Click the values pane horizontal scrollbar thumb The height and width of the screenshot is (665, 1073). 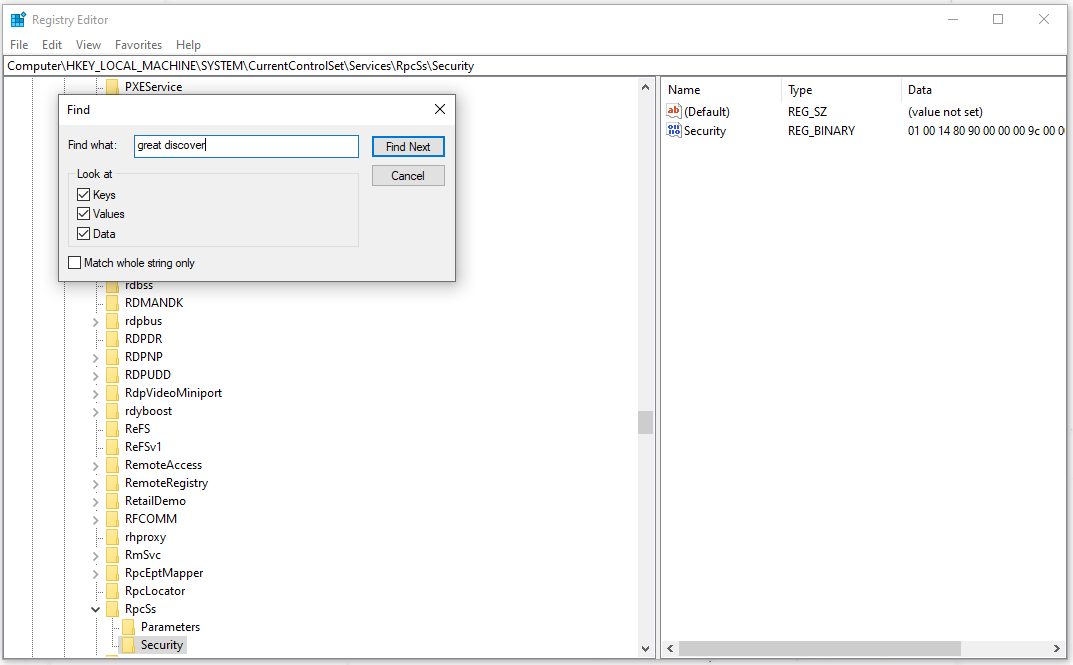point(820,648)
